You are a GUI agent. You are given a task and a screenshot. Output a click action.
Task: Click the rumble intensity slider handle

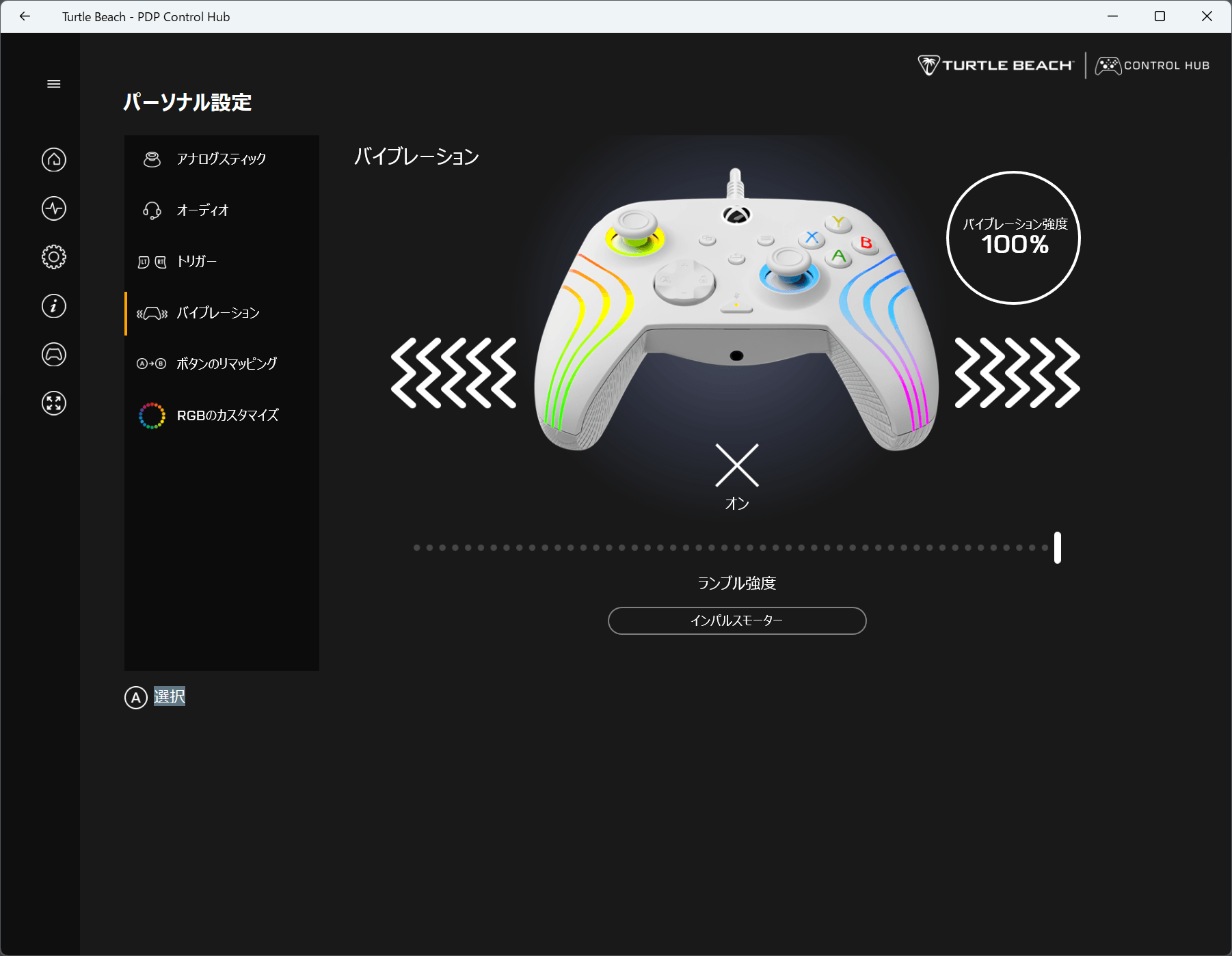coord(1057,547)
